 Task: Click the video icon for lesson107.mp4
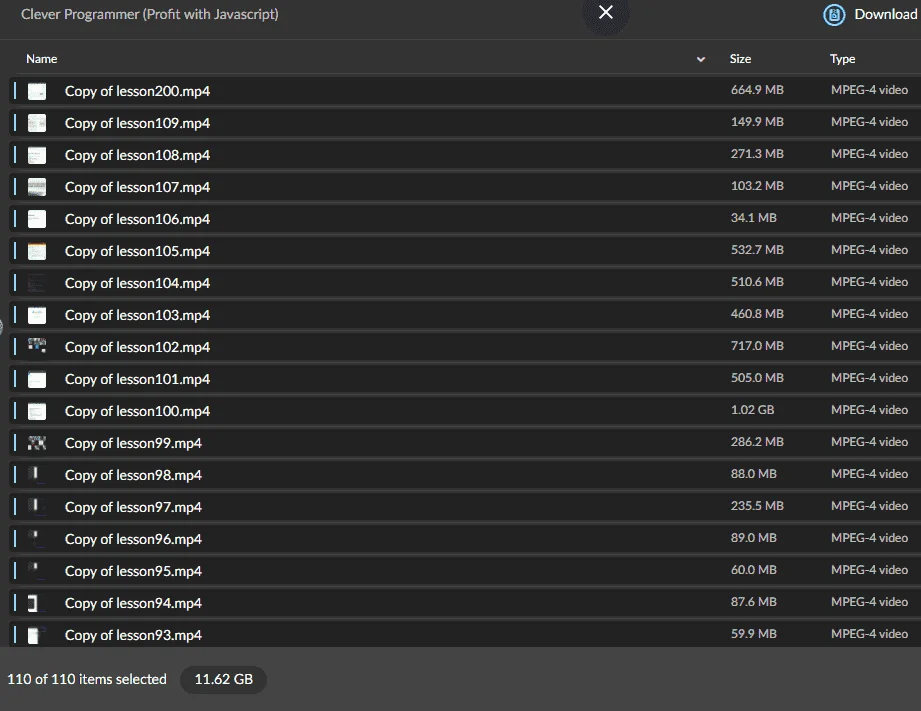37,187
